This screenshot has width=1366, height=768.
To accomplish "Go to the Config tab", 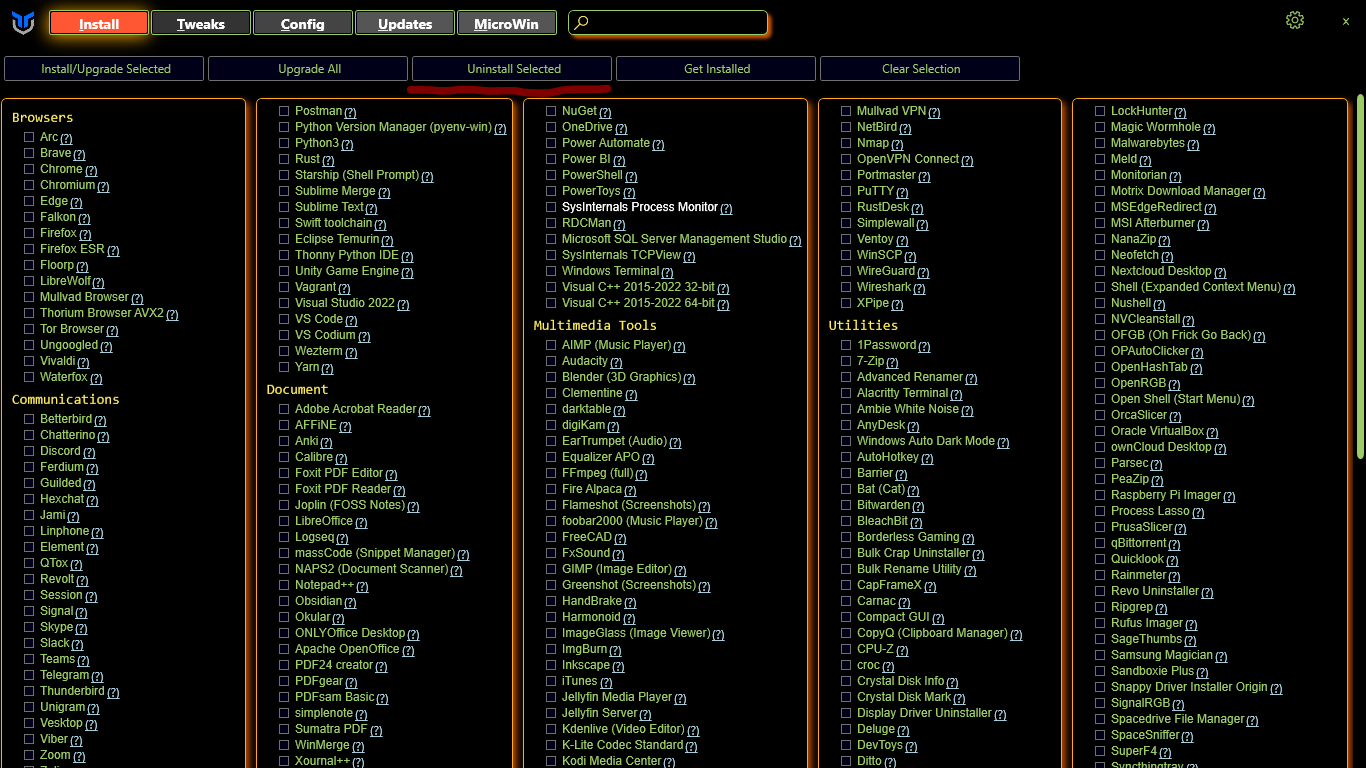I will pos(302,23).
